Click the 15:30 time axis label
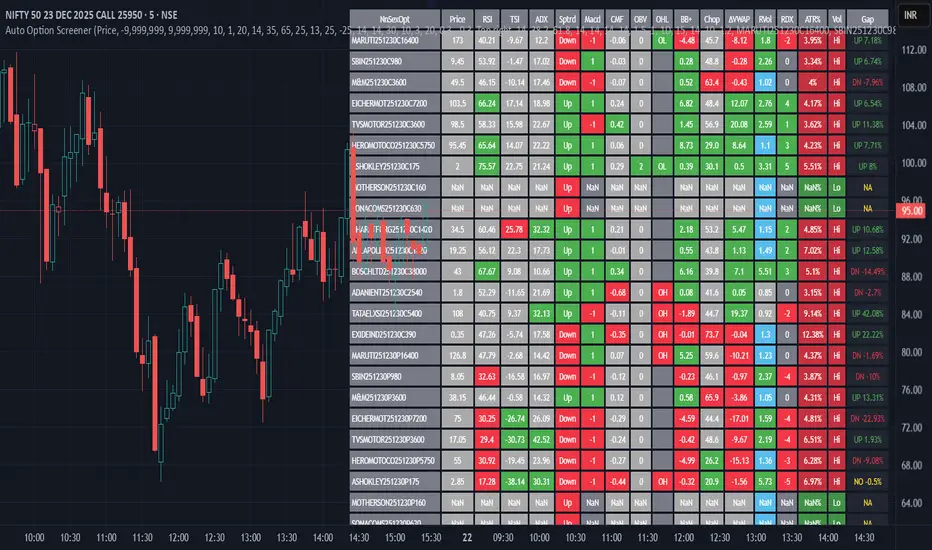Screen dimensions: 932x550 (431, 538)
